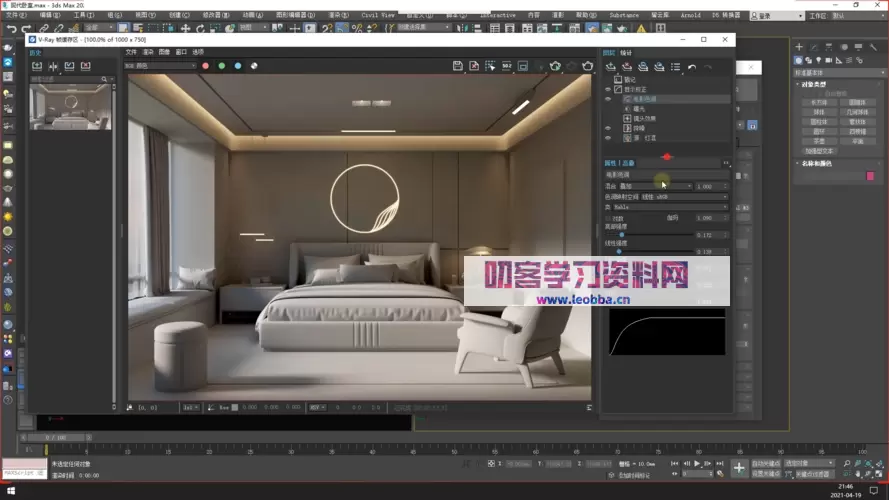Activate the region render selection icon
The height and width of the screenshot is (500, 889).
coord(490,66)
